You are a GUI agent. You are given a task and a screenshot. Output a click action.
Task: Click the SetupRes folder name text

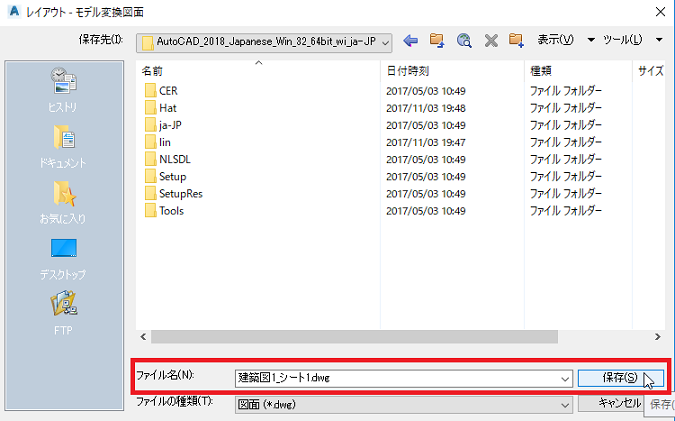coord(181,194)
